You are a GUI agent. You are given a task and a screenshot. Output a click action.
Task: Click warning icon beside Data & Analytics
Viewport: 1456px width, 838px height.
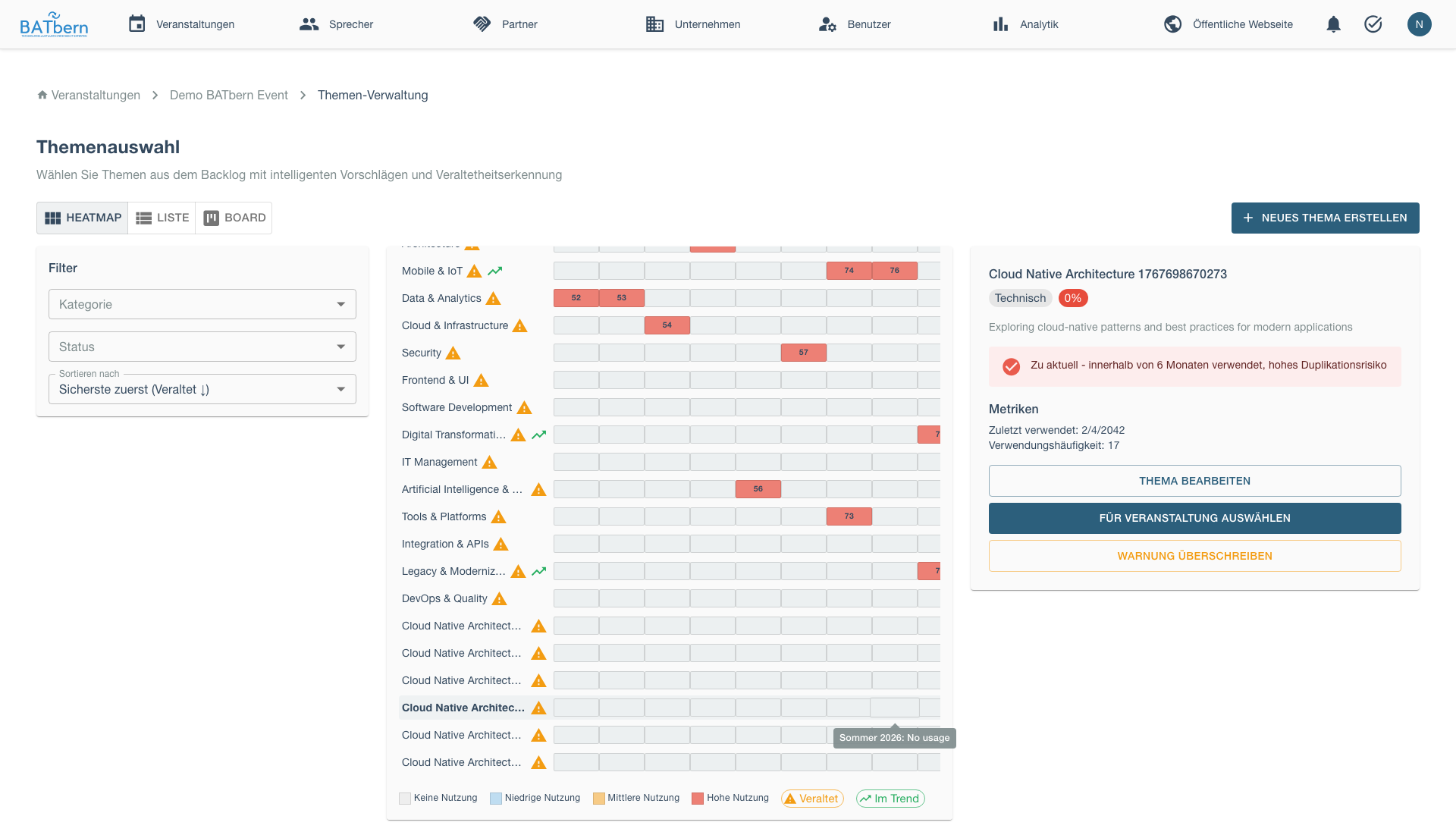tap(493, 299)
